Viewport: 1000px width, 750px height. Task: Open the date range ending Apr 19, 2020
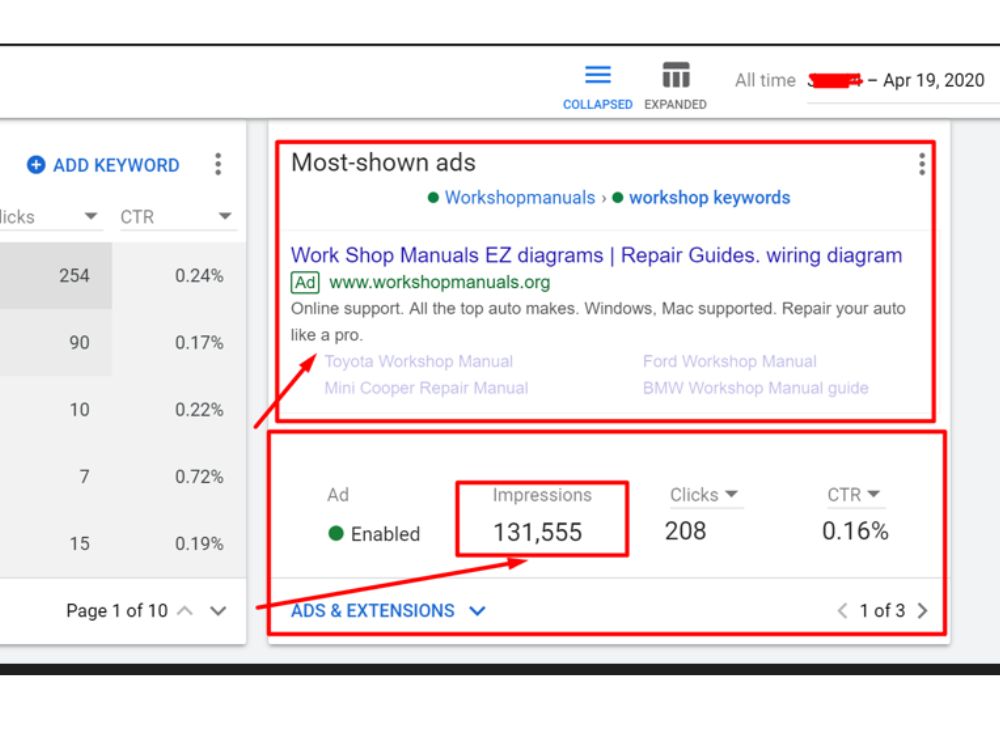coord(896,80)
